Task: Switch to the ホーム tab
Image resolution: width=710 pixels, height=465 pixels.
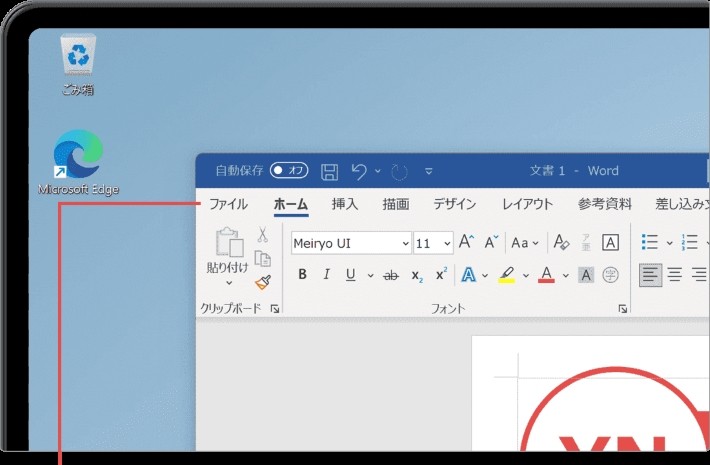Action: (291, 204)
